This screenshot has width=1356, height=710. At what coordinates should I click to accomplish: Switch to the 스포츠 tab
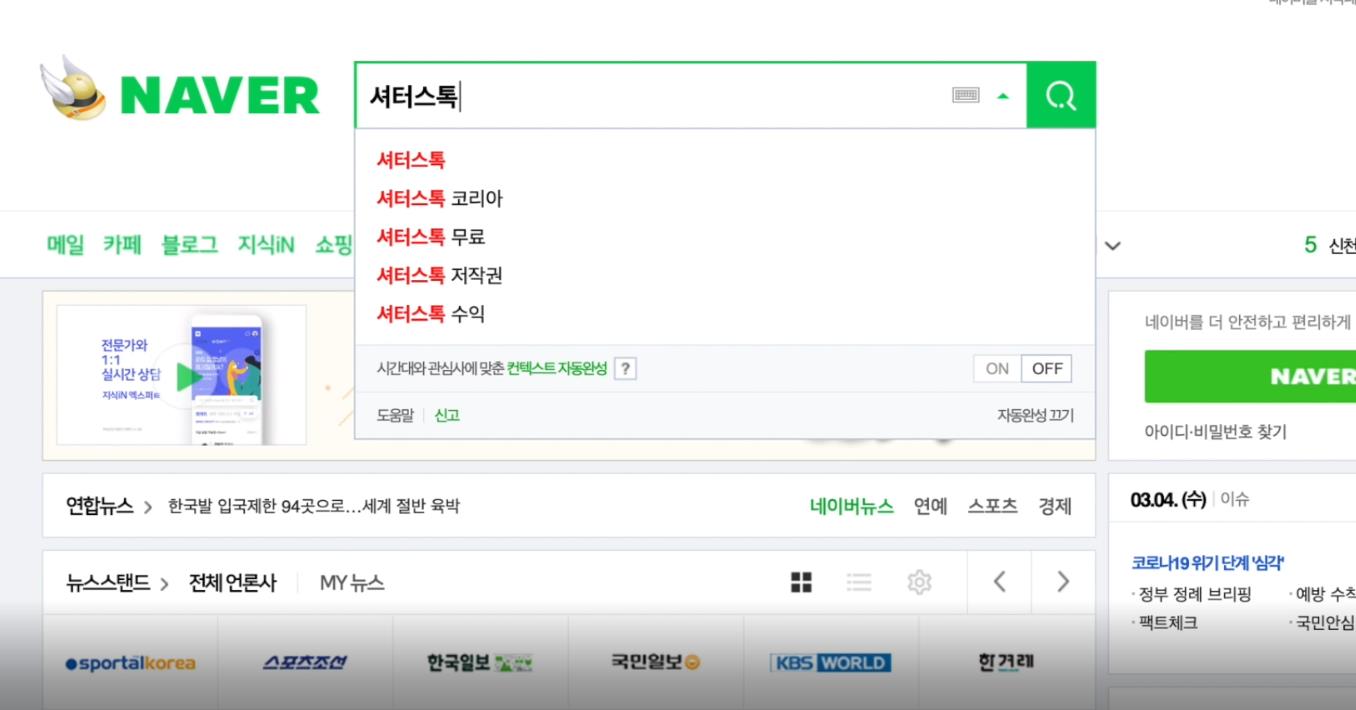(x=993, y=506)
